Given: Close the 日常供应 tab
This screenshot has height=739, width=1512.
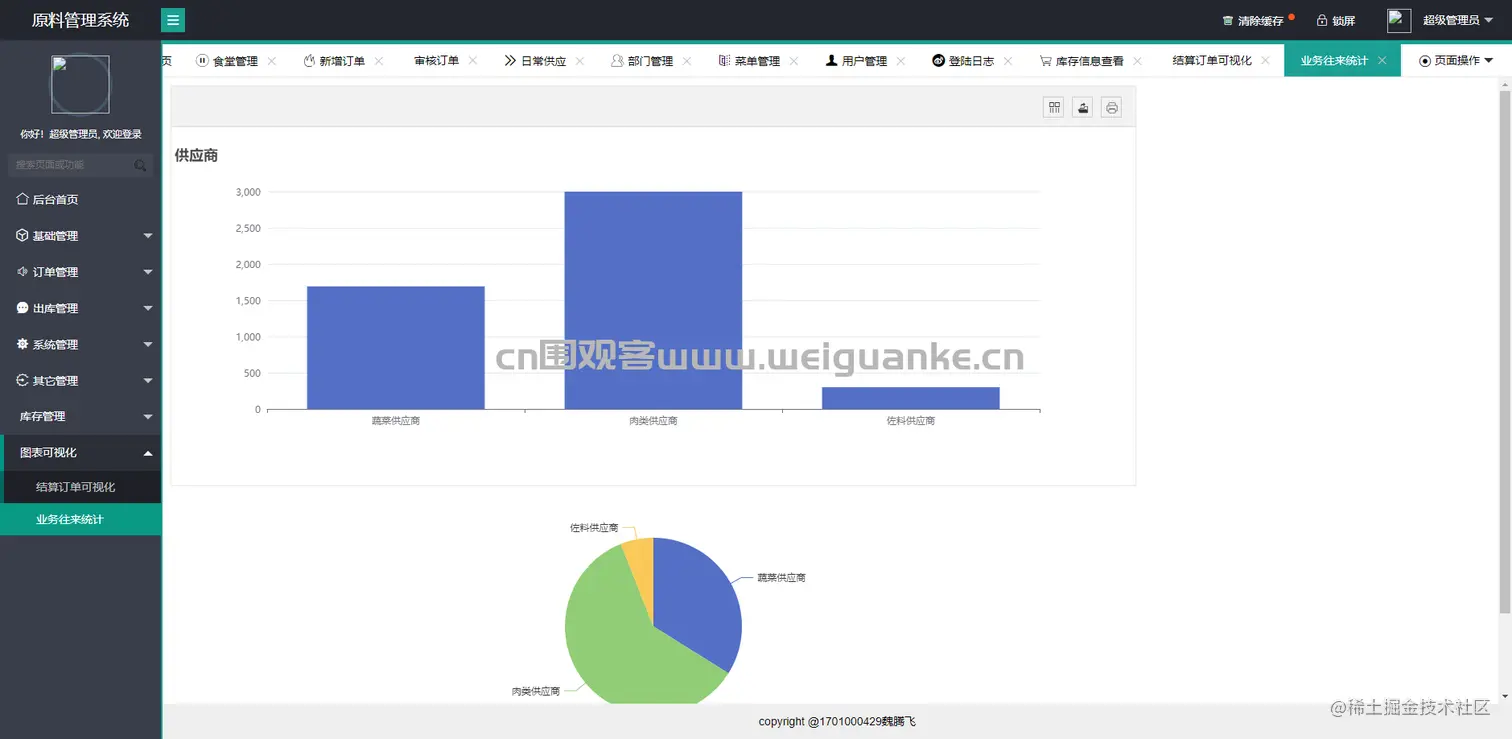Looking at the screenshot, I should 580,61.
